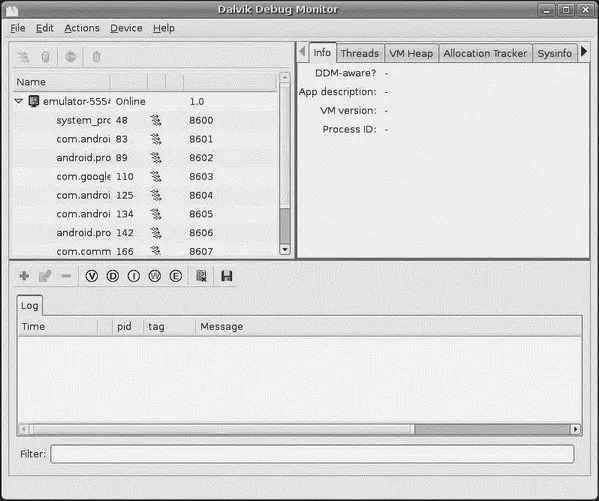
Task: Open the Edit menu
Action: 45,28
